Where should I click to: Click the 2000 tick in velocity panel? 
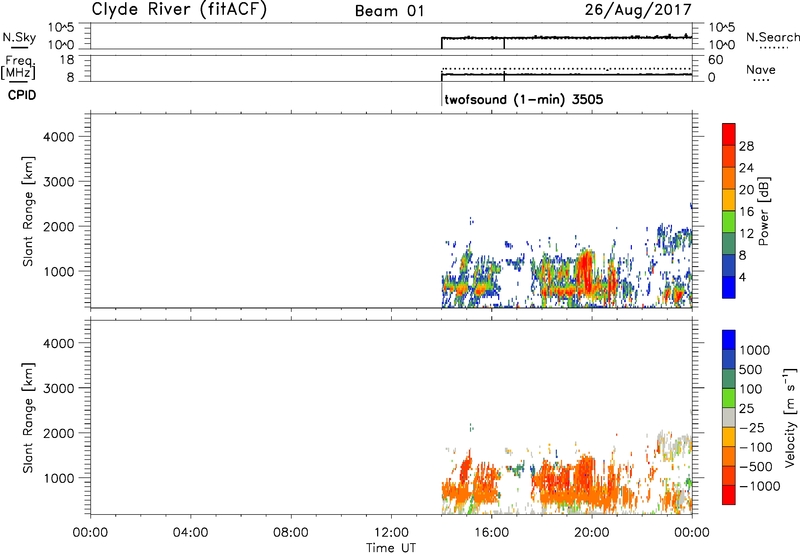coord(59,433)
